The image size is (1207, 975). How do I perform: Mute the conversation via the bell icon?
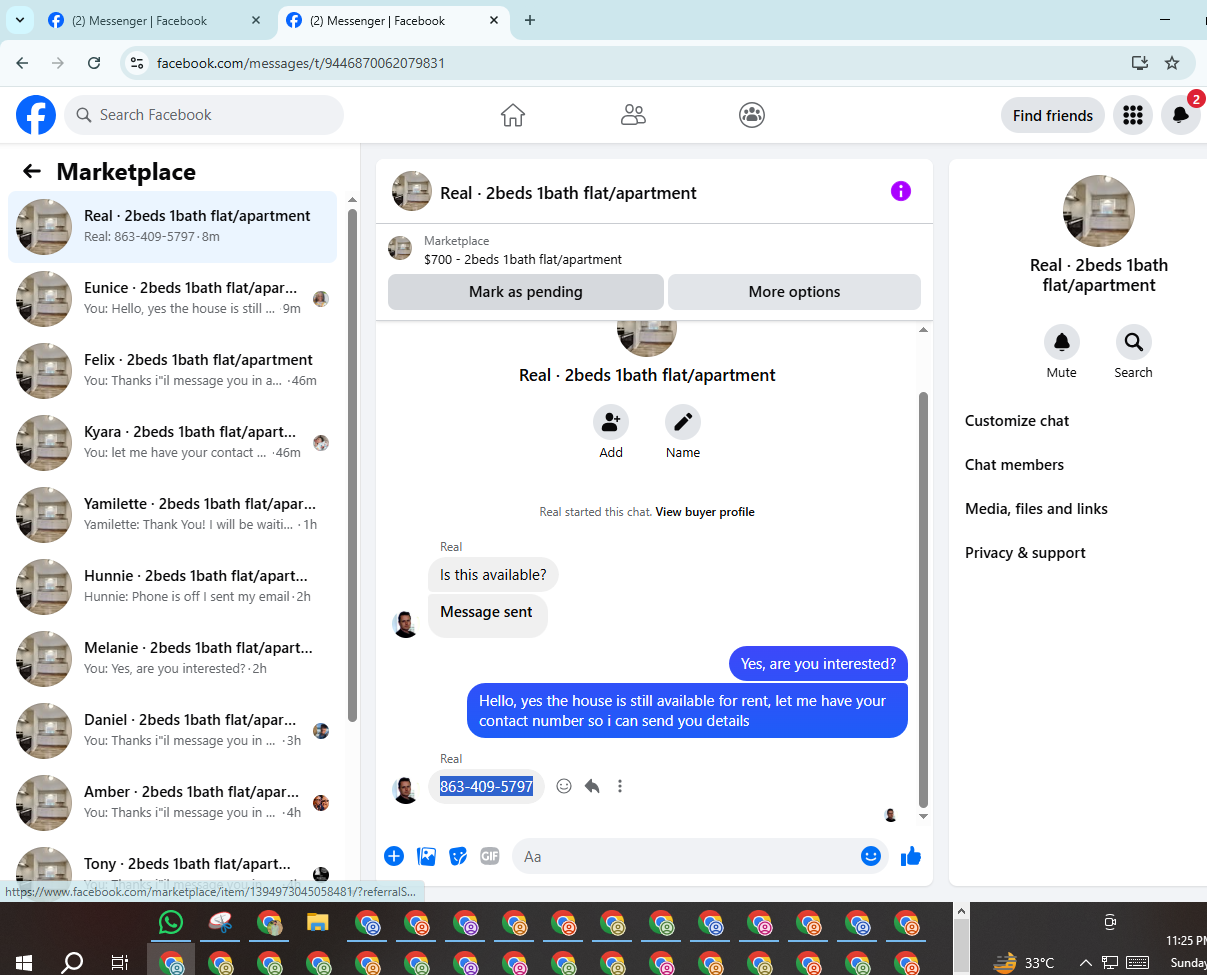click(1062, 342)
